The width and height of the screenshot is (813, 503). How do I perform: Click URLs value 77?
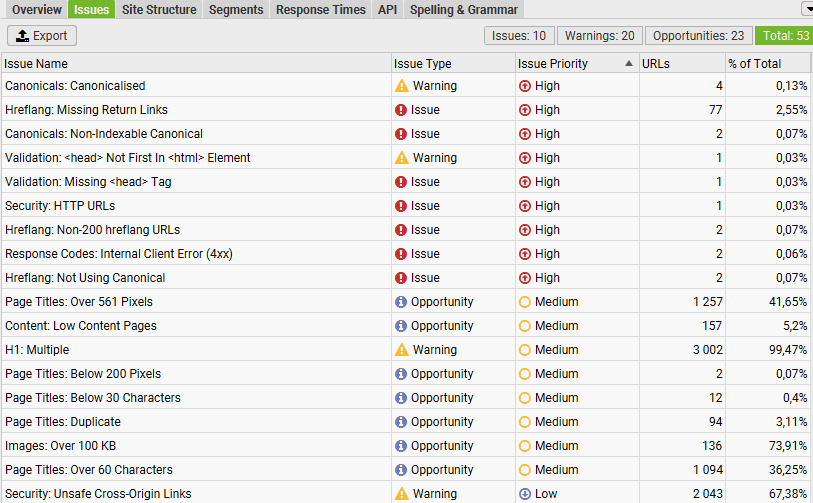[716, 110]
